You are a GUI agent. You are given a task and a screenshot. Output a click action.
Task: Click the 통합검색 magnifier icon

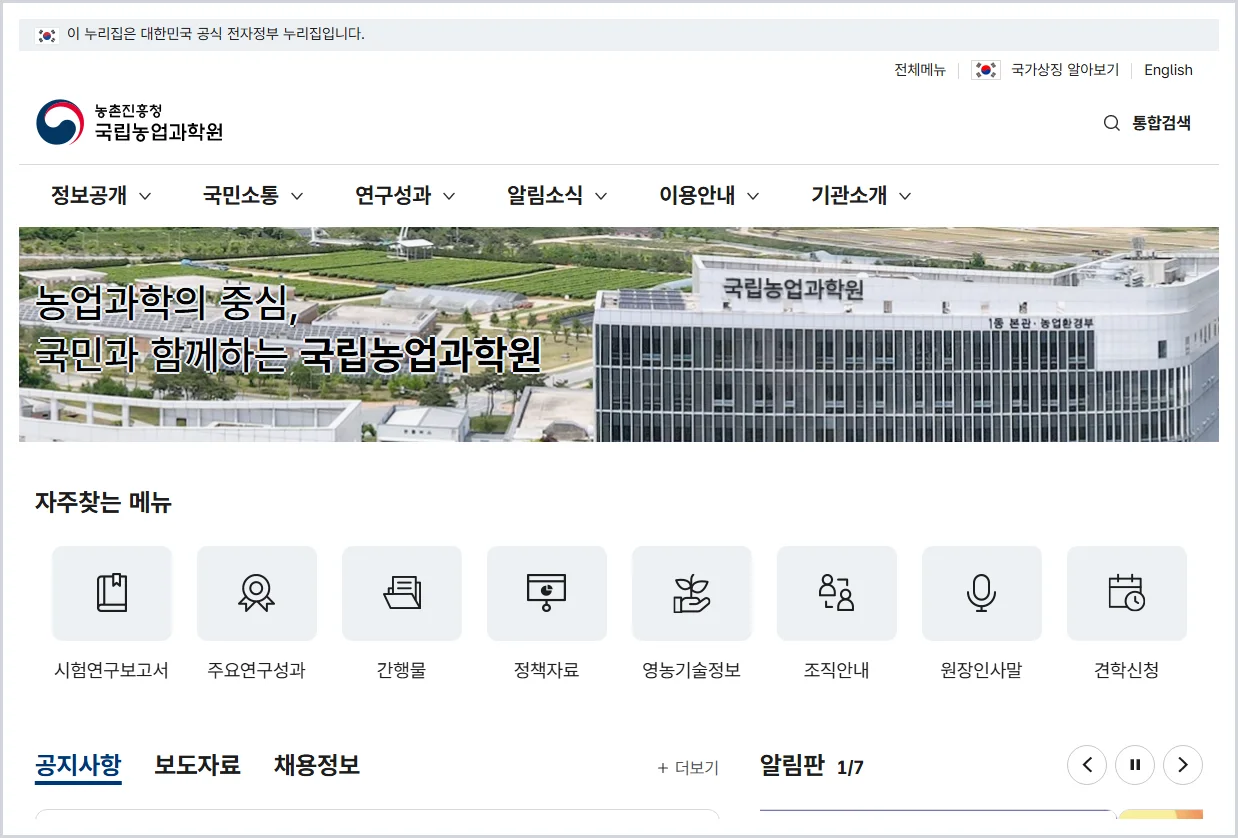tap(1111, 124)
